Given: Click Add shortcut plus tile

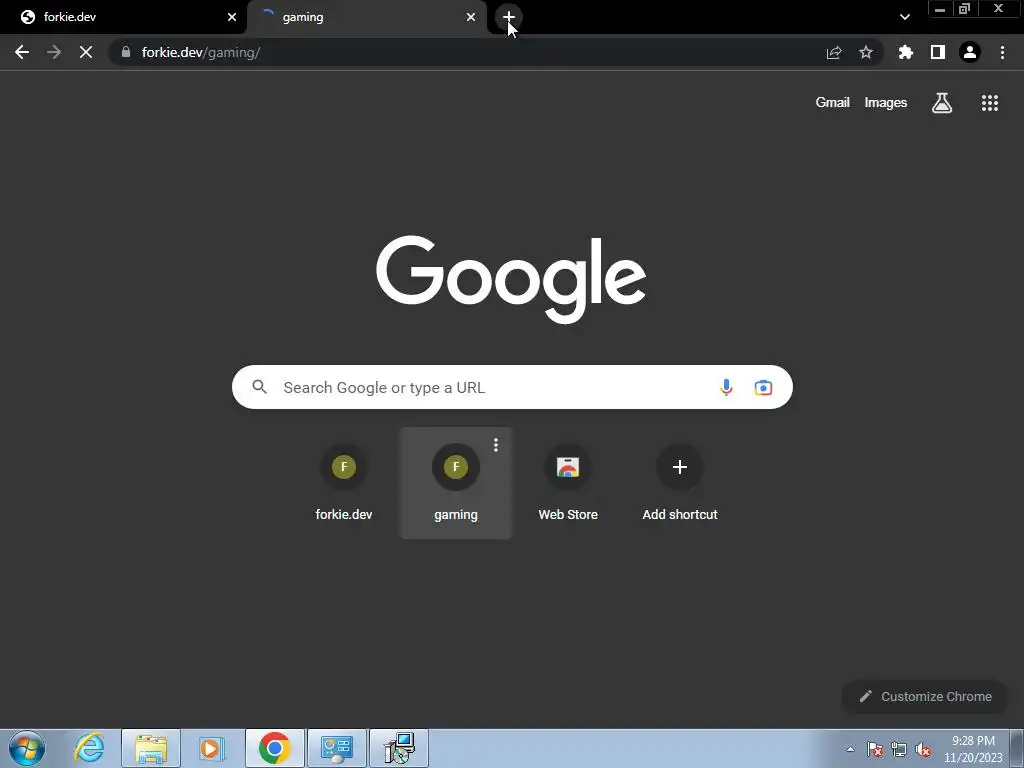Looking at the screenshot, I should [x=680, y=483].
